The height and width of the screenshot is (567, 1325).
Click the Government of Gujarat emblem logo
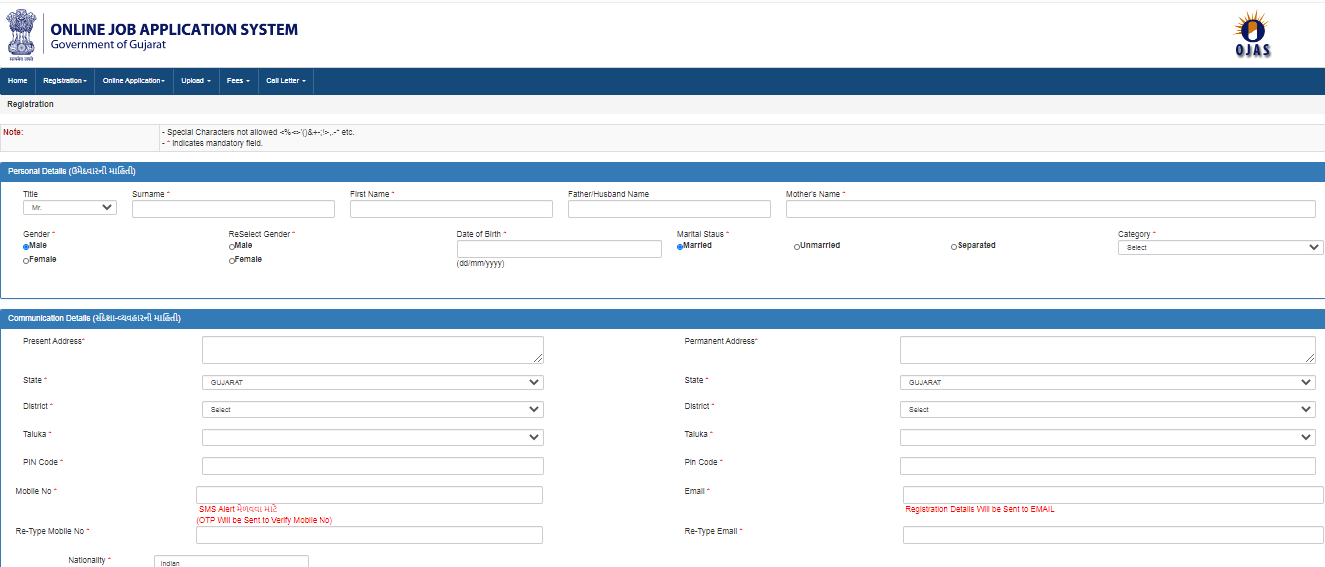22,34
